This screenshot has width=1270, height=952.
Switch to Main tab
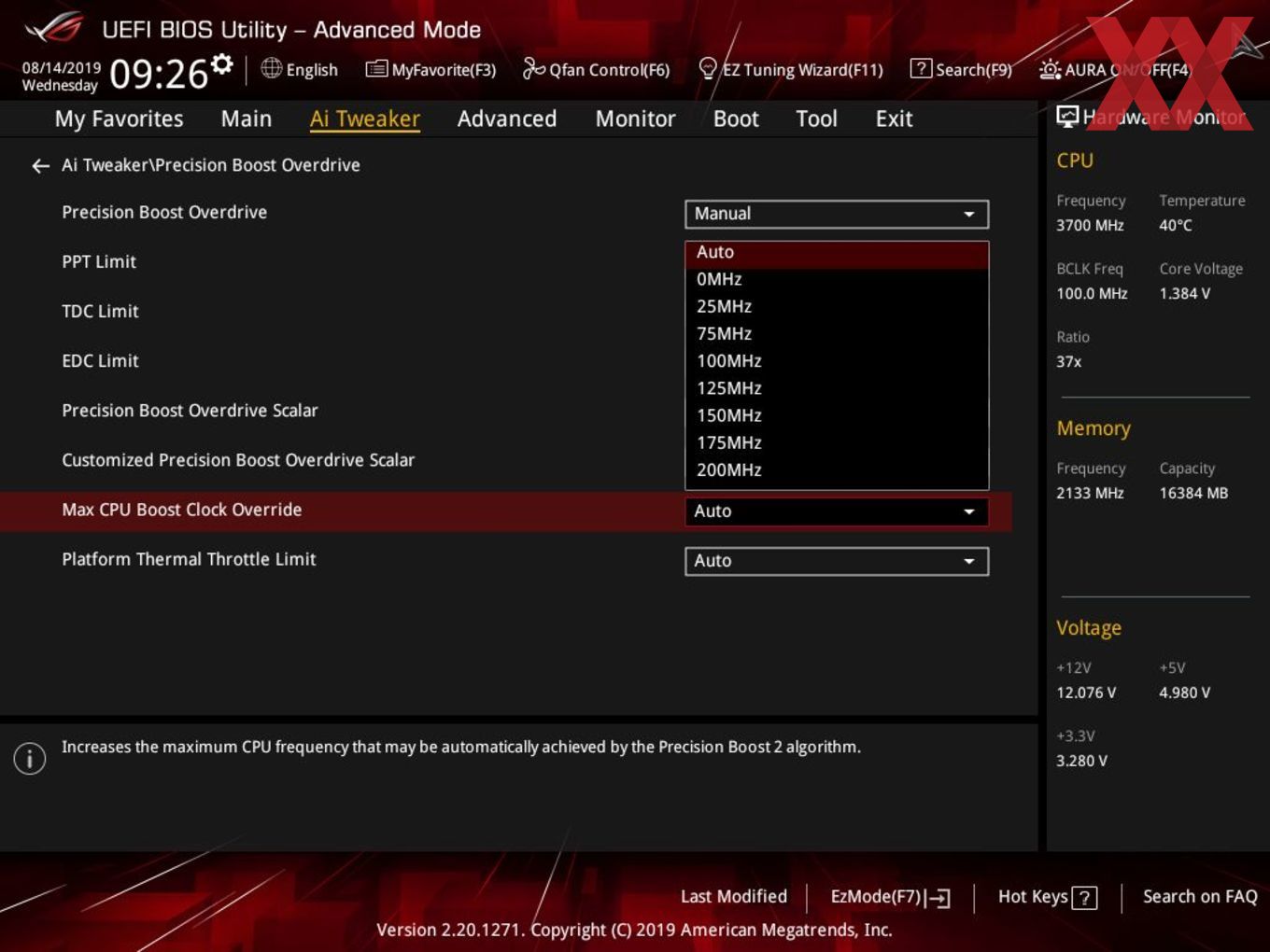(x=247, y=119)
